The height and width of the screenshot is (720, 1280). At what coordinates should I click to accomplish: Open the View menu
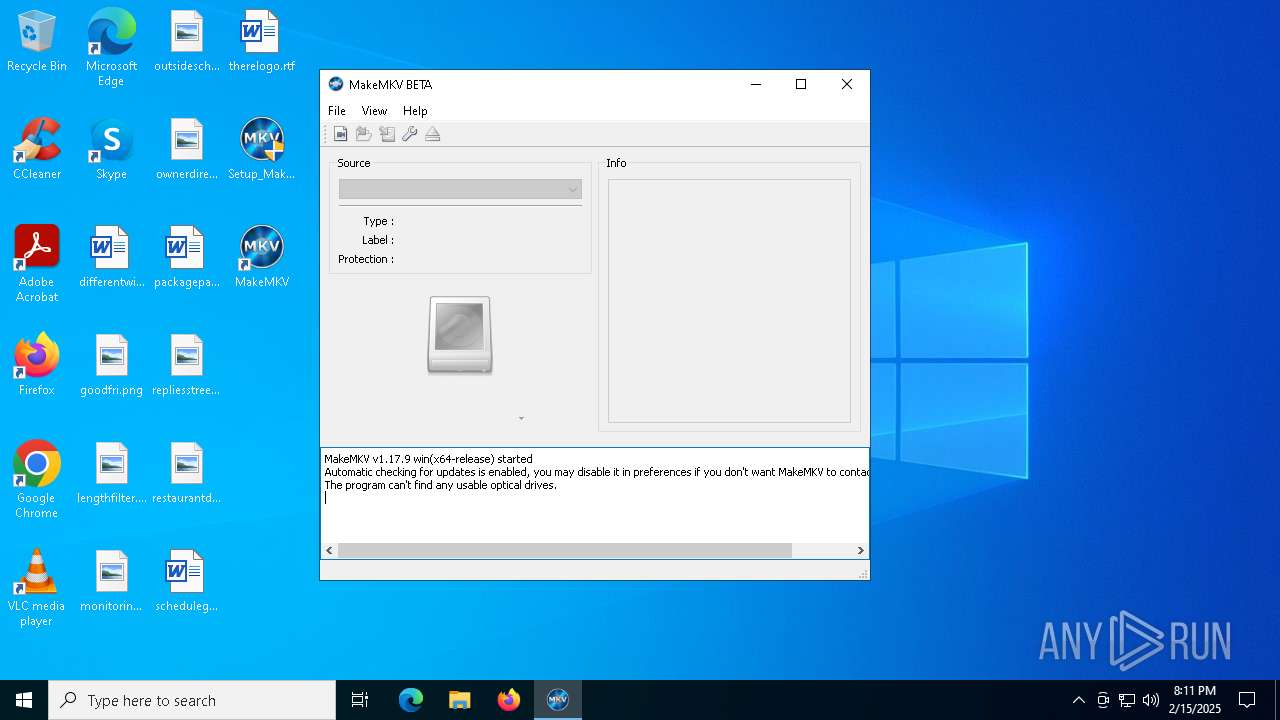[374, 111]
